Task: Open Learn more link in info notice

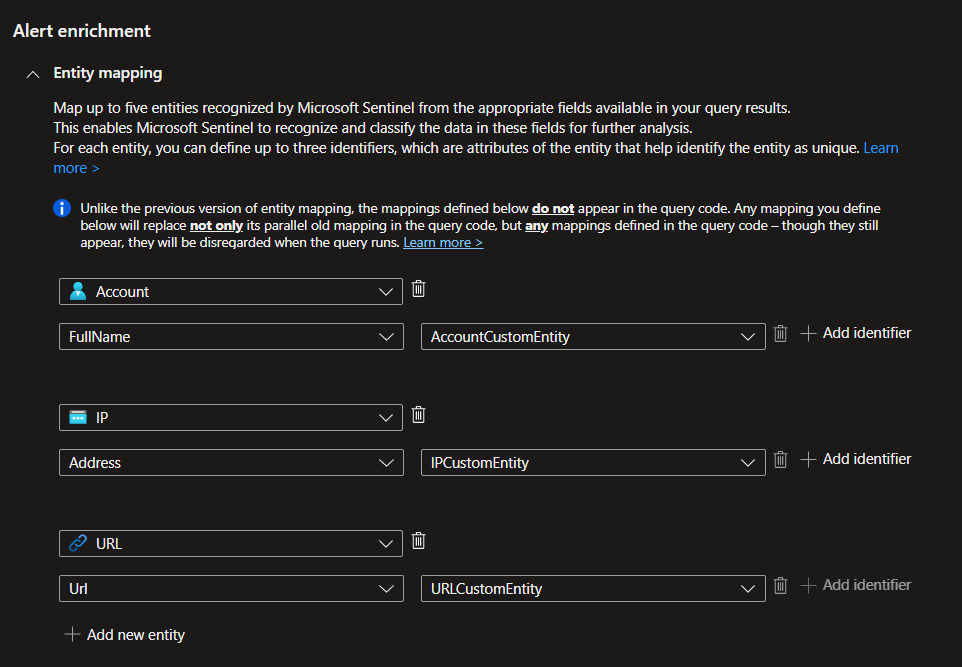Action: click(x=443, y=242)
